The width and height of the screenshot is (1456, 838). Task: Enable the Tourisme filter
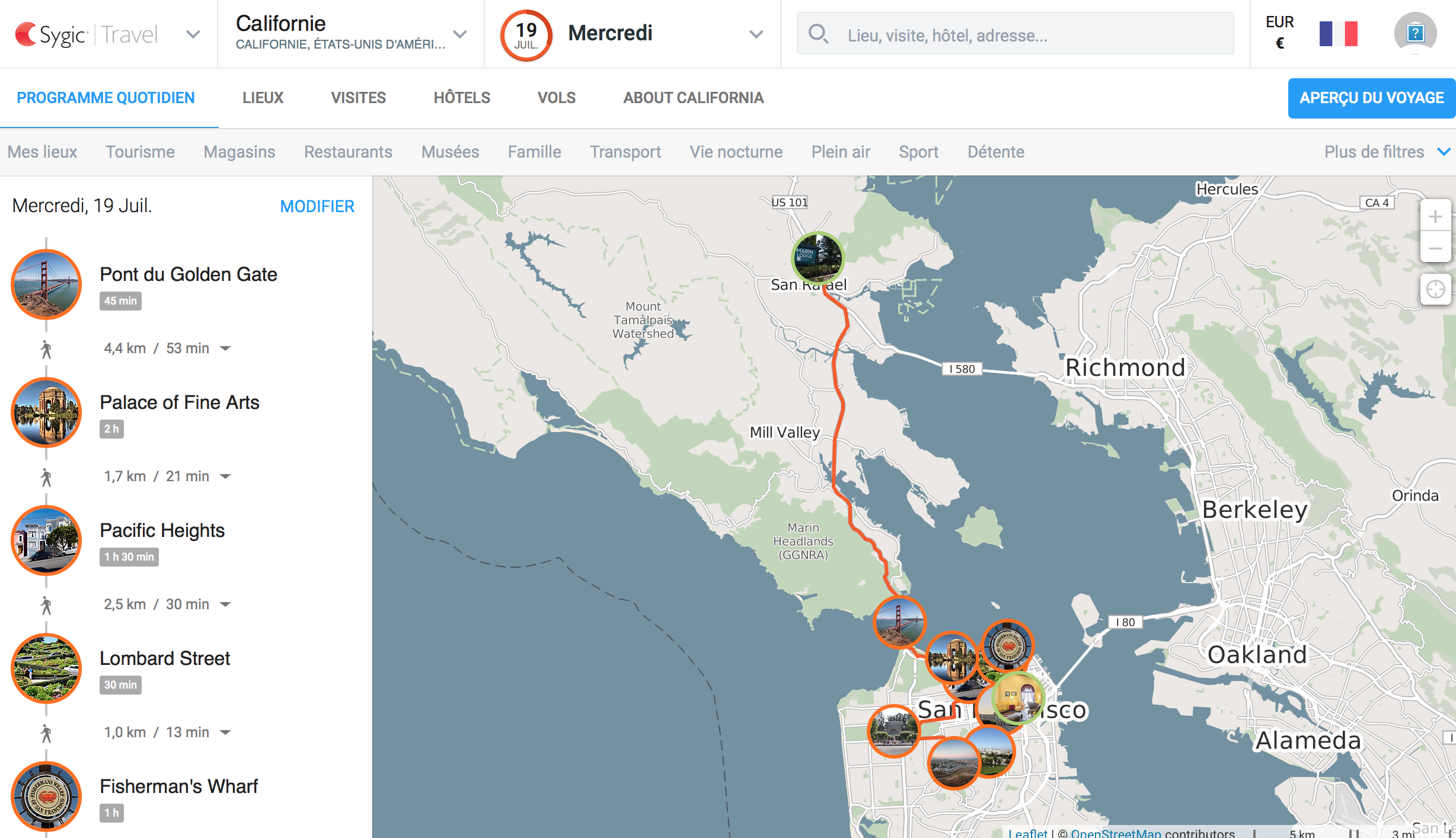[140, 152]
